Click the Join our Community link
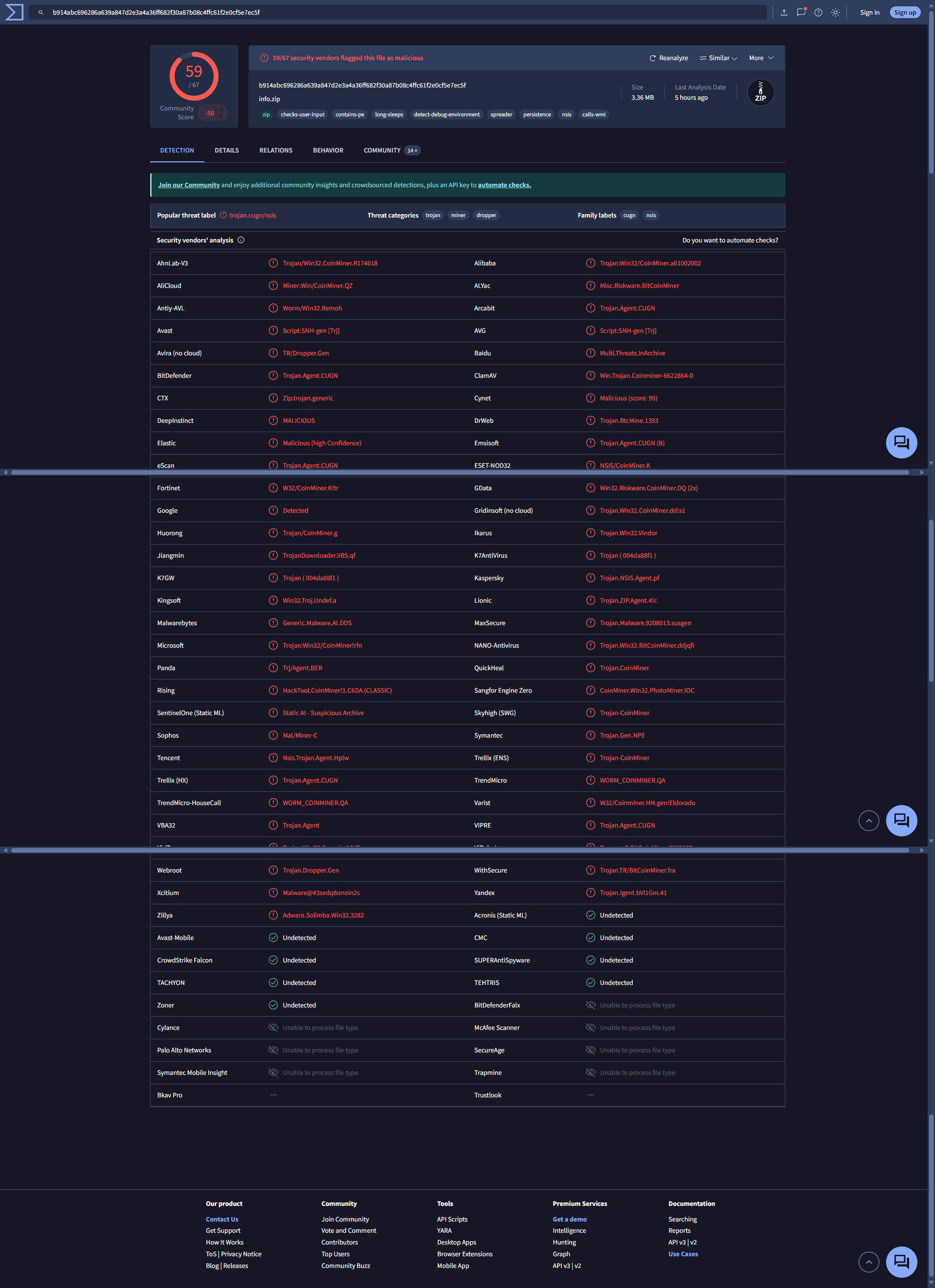The height and width of the screenshot is (1288, 935). tap(189, 185)
